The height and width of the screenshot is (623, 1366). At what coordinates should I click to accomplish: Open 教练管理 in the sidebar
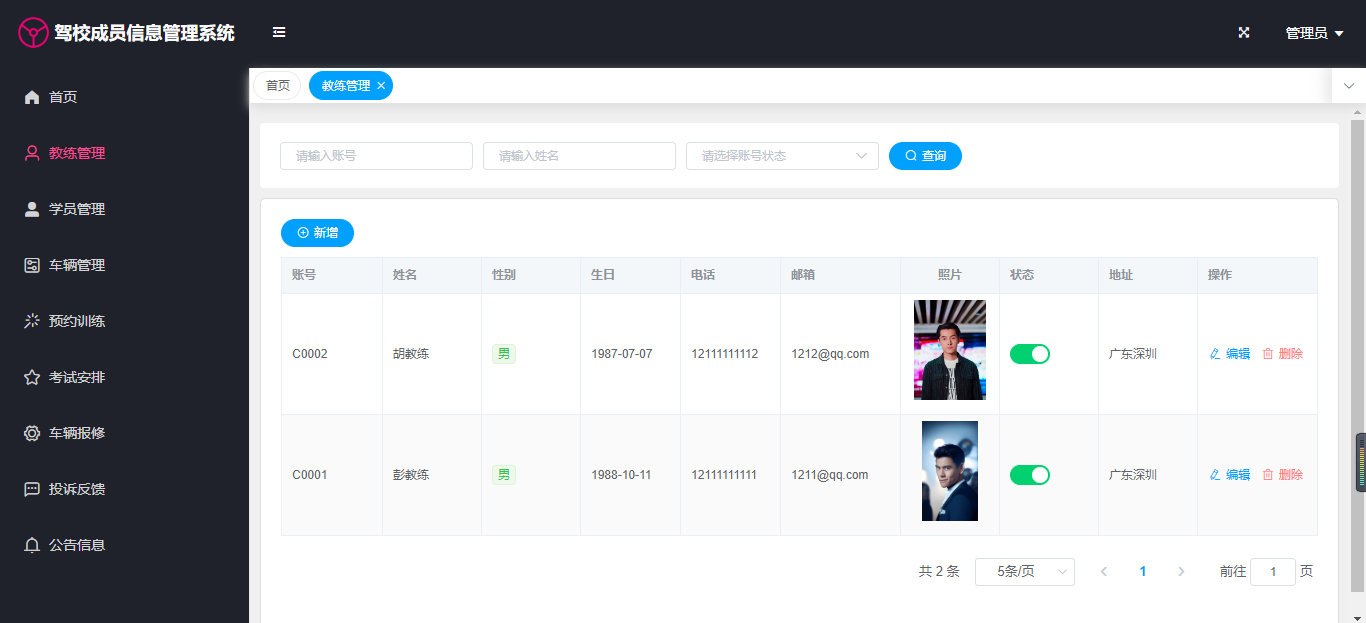(x=124, y=153)
